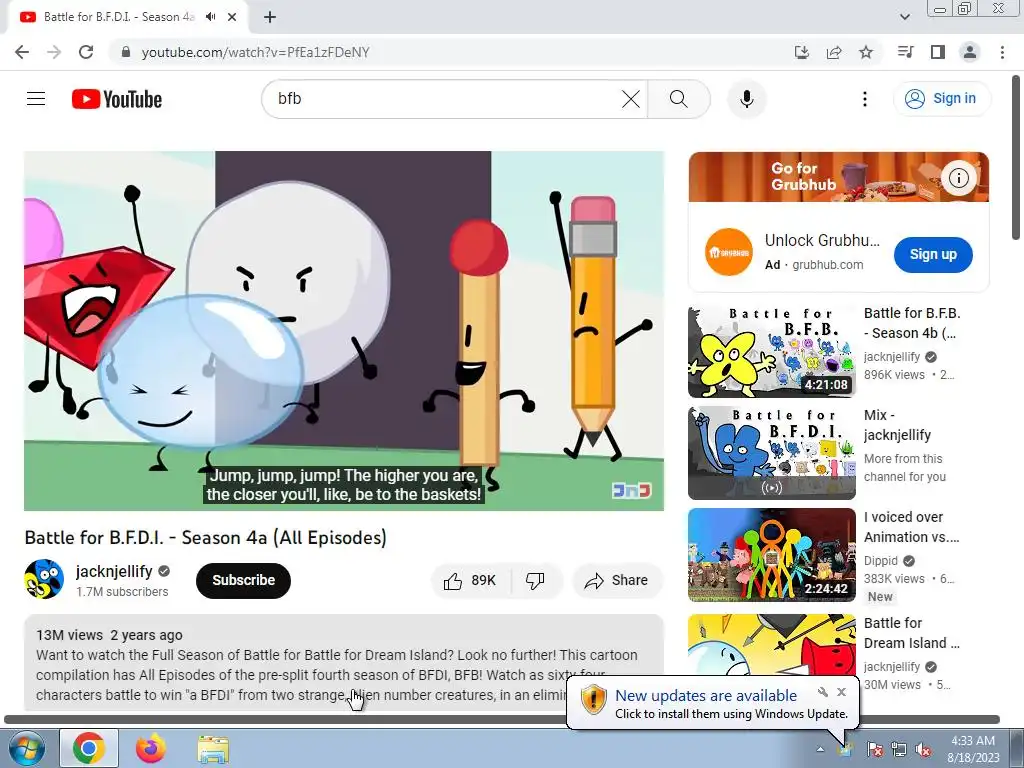Open jacknjellify channel avatar
This screenshot has width=1024, height=768.
pyautogui.click(x=44, y=579)
